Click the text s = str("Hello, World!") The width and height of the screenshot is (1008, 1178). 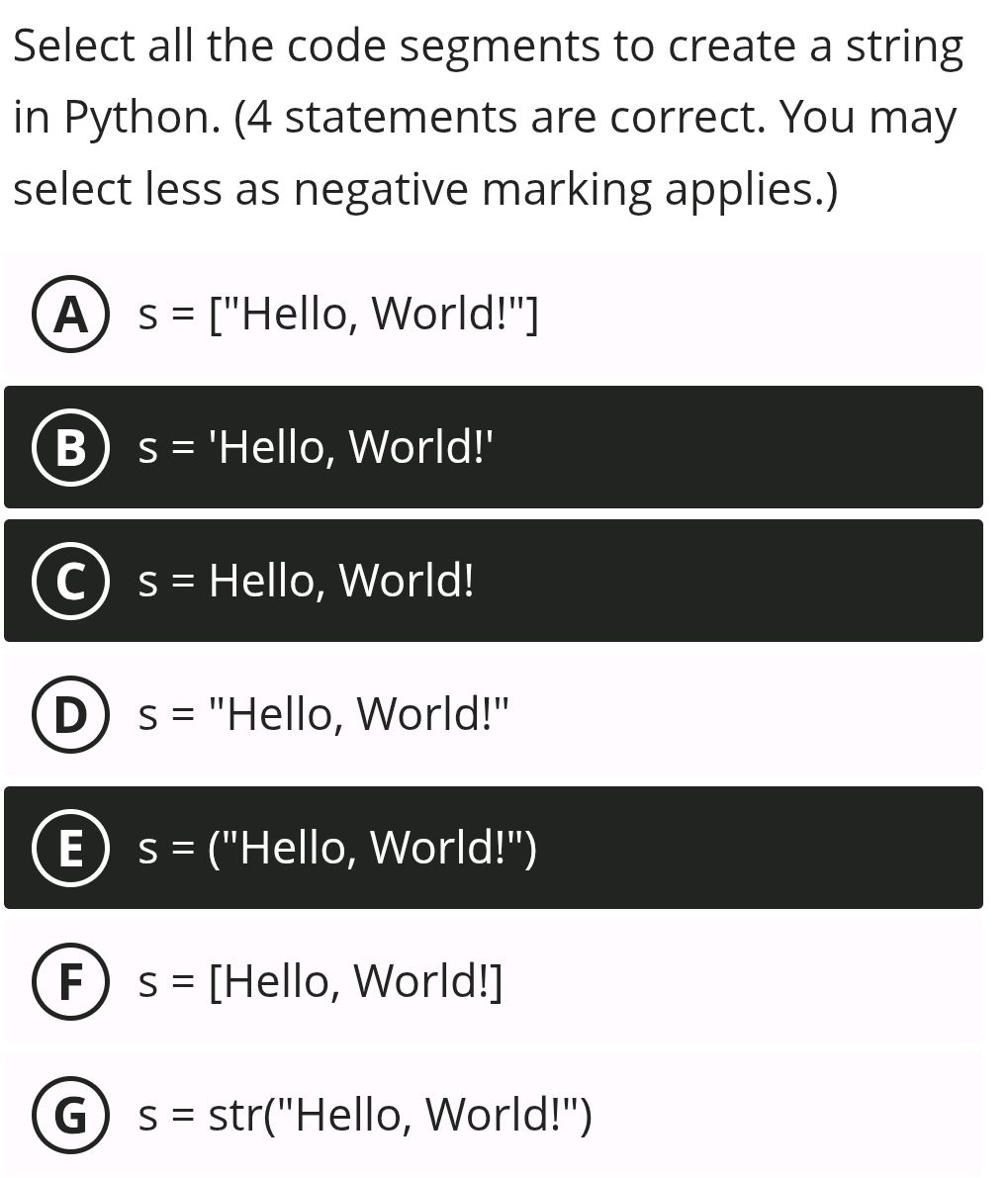click(366, 1116)
